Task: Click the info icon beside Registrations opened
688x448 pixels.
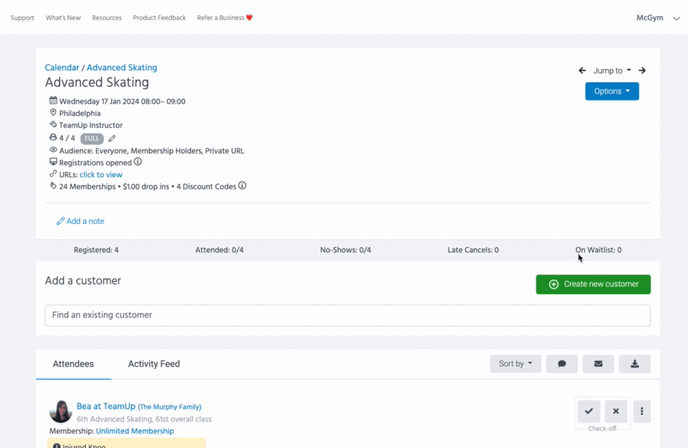Action: pos(138,162)
